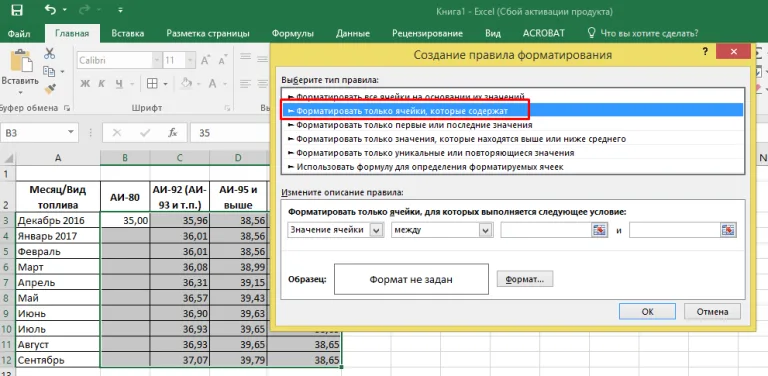Toggle bold (Ж) formatting
The image size is (768, 376).
click(85, 84)
